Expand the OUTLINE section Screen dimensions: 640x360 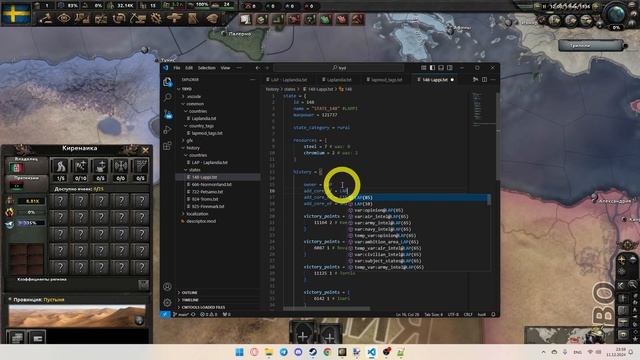189,293
